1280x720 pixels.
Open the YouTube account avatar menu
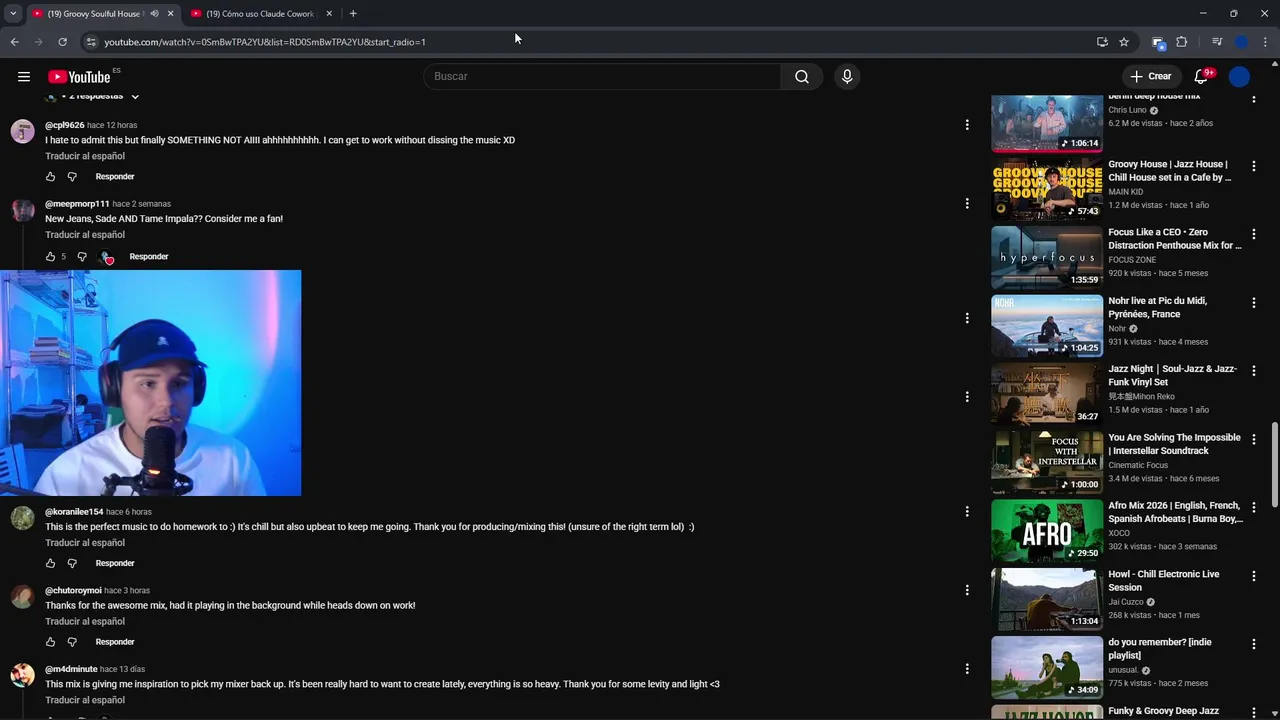click(1239, 76)
